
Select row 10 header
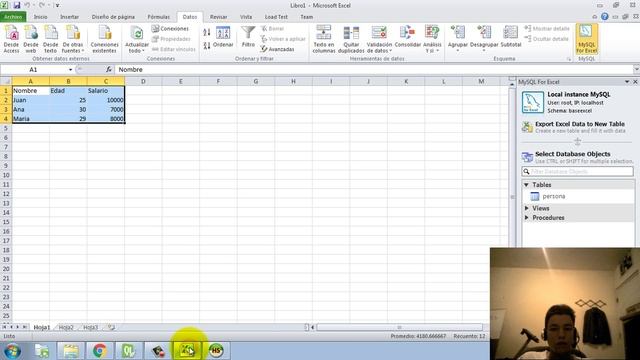pos(6,175)
